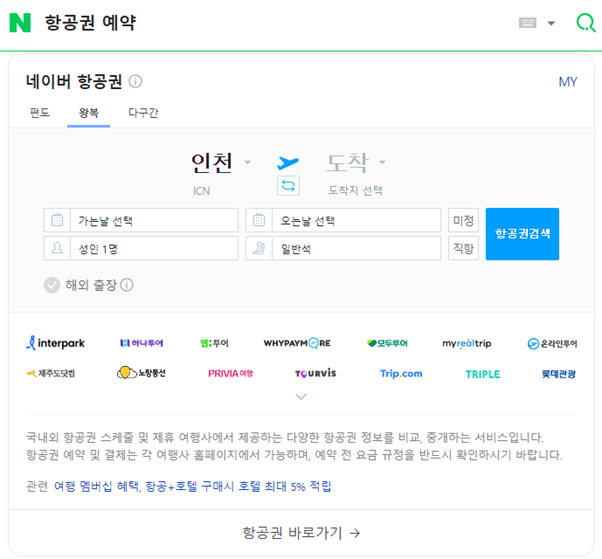The width and height of the screenshot is (602, 559).
Task: Toggle the 직항 direct flight option
Action: (463, 248)
